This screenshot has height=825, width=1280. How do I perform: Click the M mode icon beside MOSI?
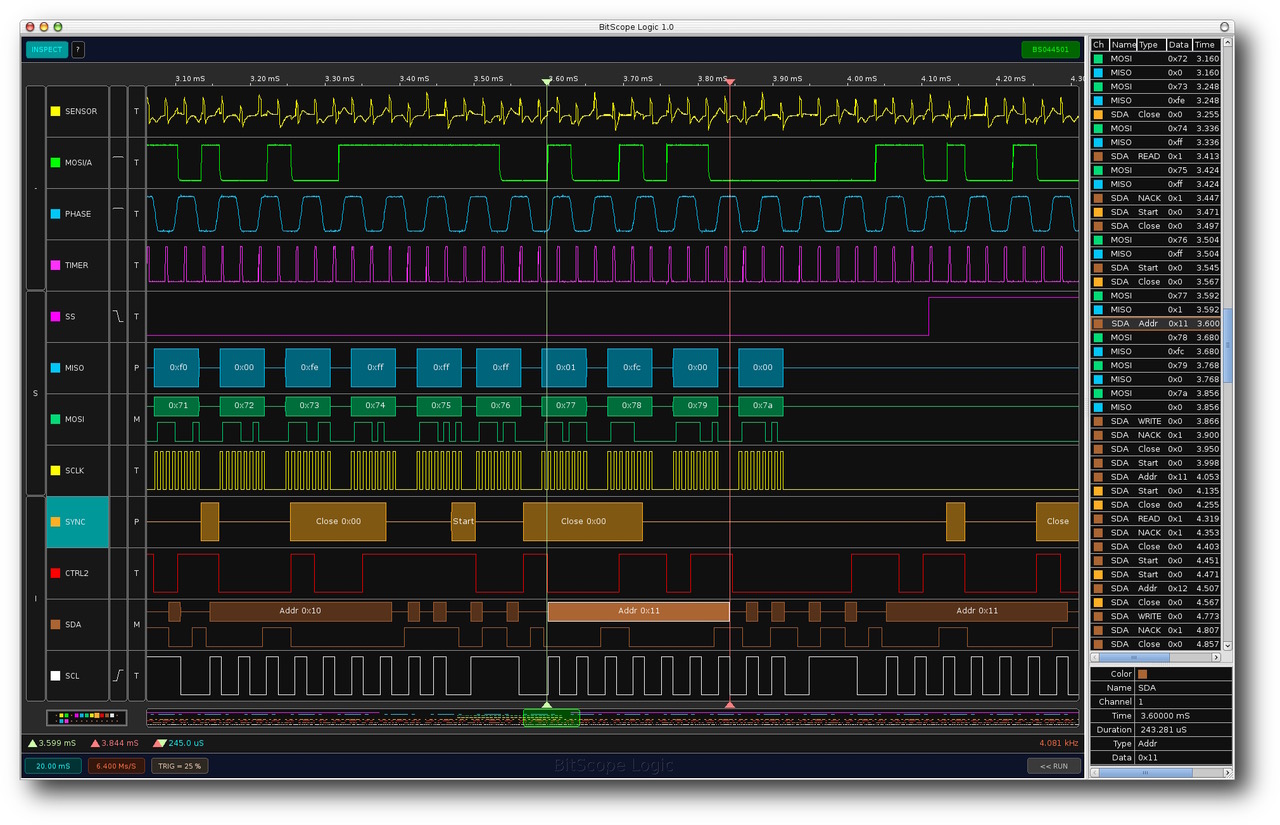coord(136,418)
